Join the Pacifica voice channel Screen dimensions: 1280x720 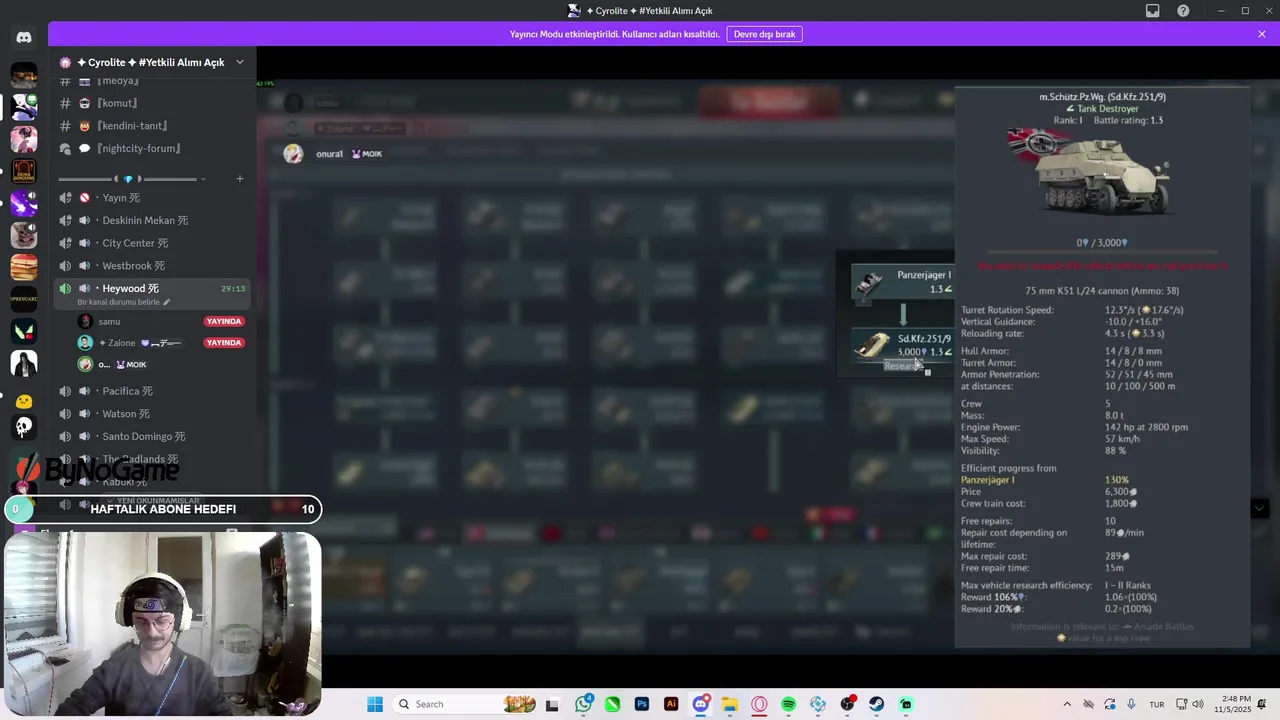pos(152,391)
